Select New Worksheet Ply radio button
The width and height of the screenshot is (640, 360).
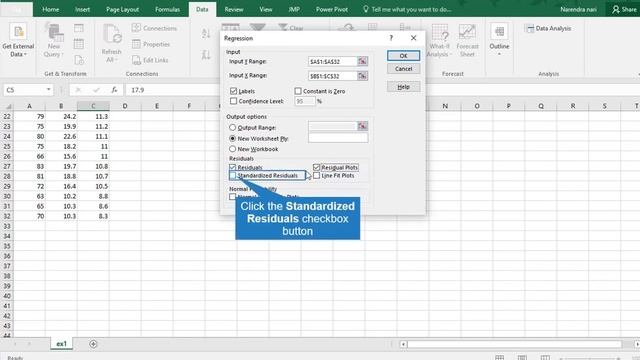pyautogui.click(x=233, y=138)
